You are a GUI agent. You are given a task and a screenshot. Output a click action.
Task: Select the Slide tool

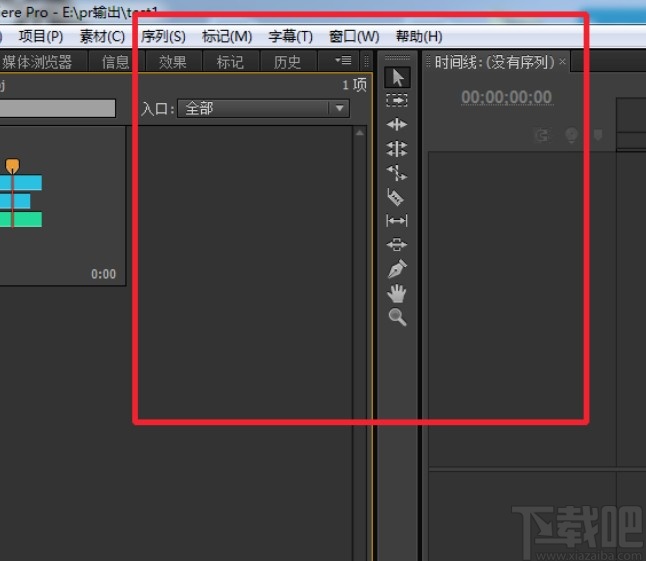click(x=397, y=245)
